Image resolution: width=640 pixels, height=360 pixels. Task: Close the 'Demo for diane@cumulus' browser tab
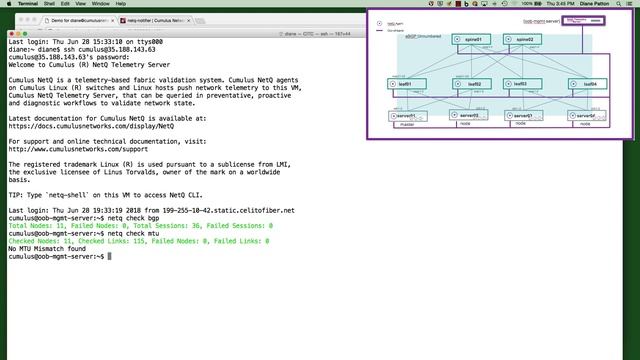[x=112, y=20]
